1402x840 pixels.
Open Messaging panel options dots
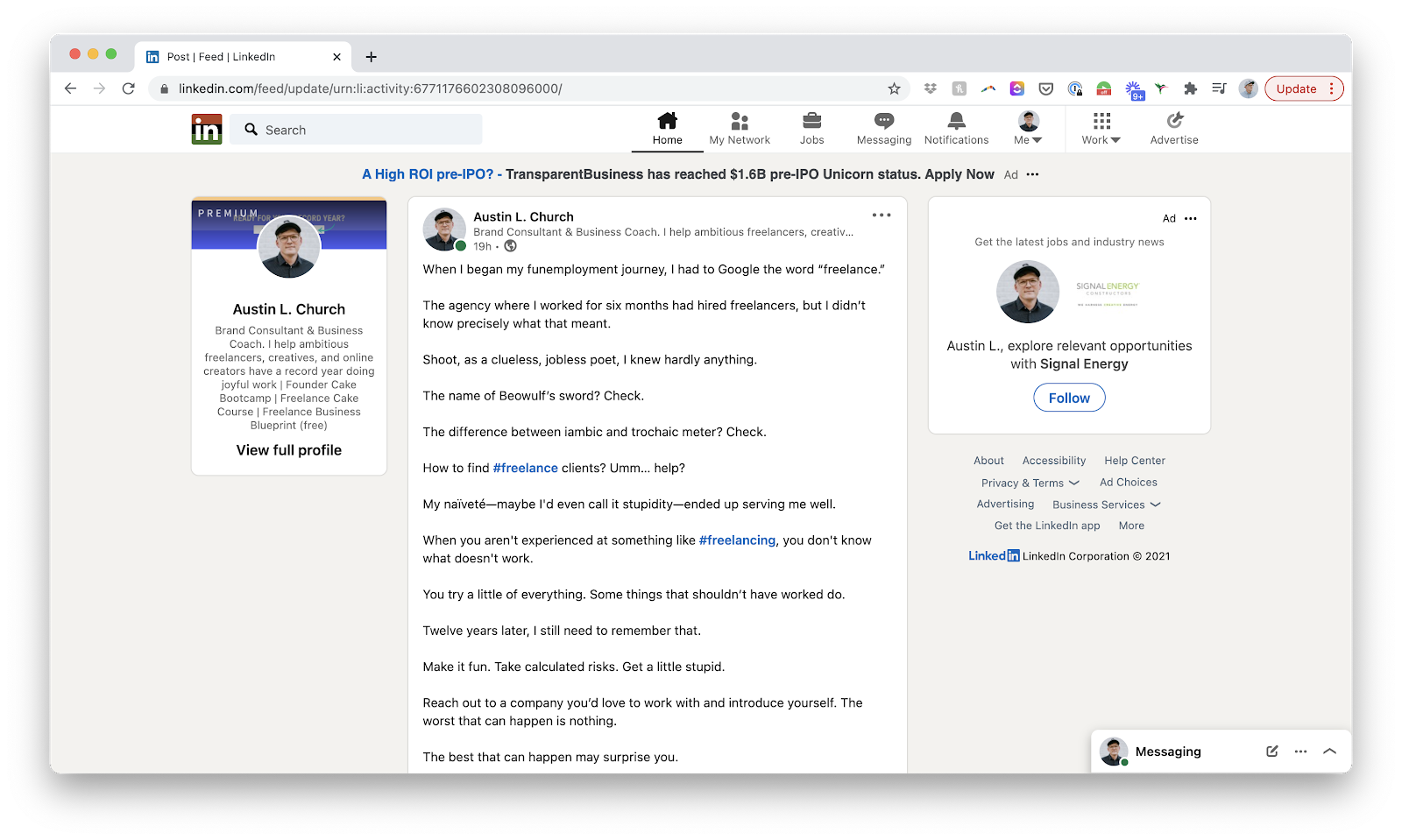click(1300, 752)
